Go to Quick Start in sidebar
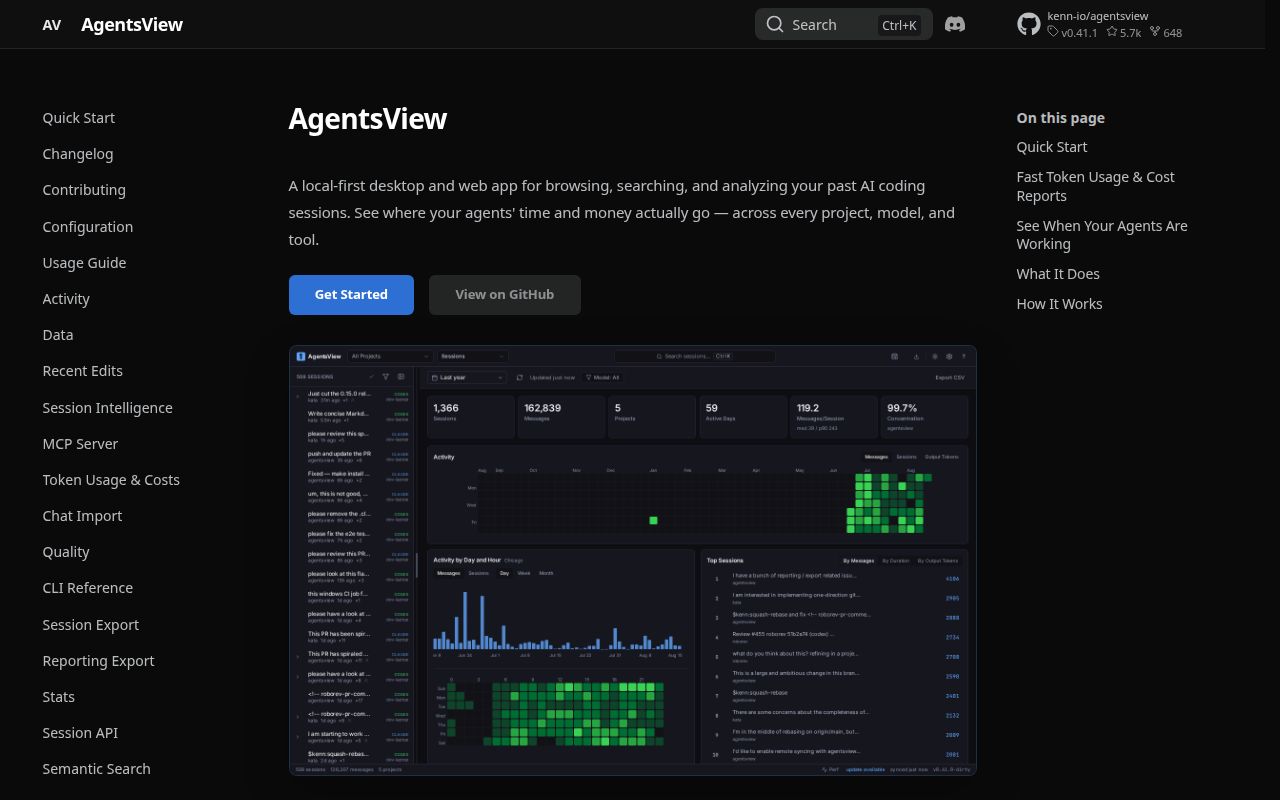The height and width of the screenshot is (800, 1280). pos(78,118)
